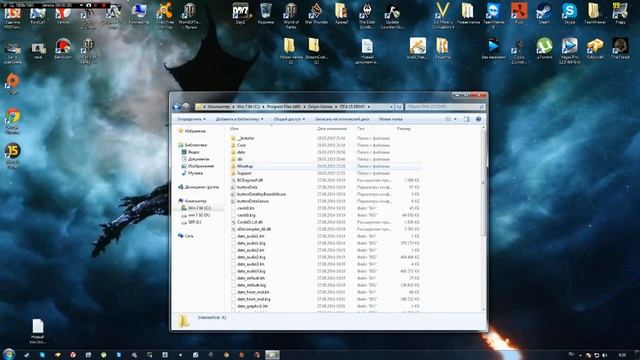Select the Компьютер desktop icon
The image size is (640, 360).
point(139,14)
